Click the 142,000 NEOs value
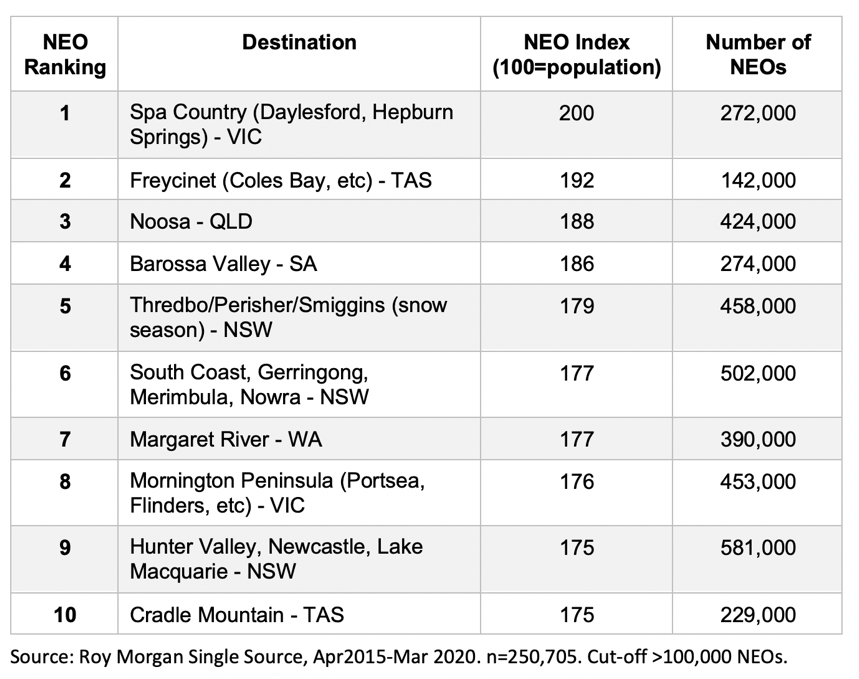The width and height of the screenshot is (859, 679). [x=758, y=180]
